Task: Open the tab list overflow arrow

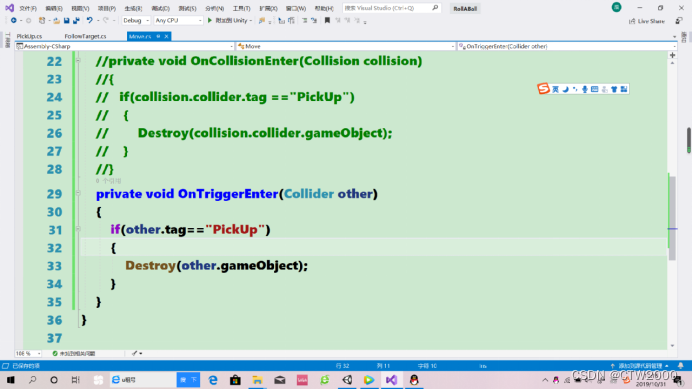Action: point(674,37)
